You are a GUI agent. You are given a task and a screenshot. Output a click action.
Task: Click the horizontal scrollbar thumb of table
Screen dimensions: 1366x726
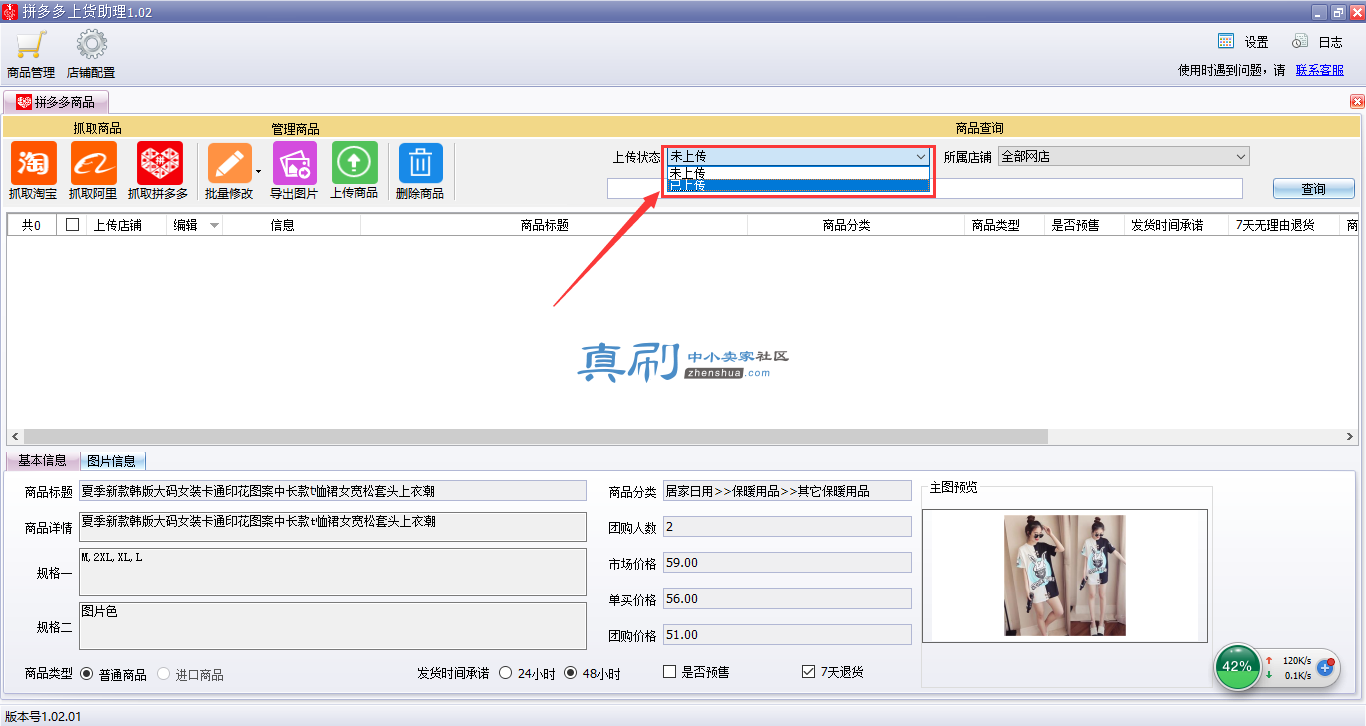click(x=534, y=437)
